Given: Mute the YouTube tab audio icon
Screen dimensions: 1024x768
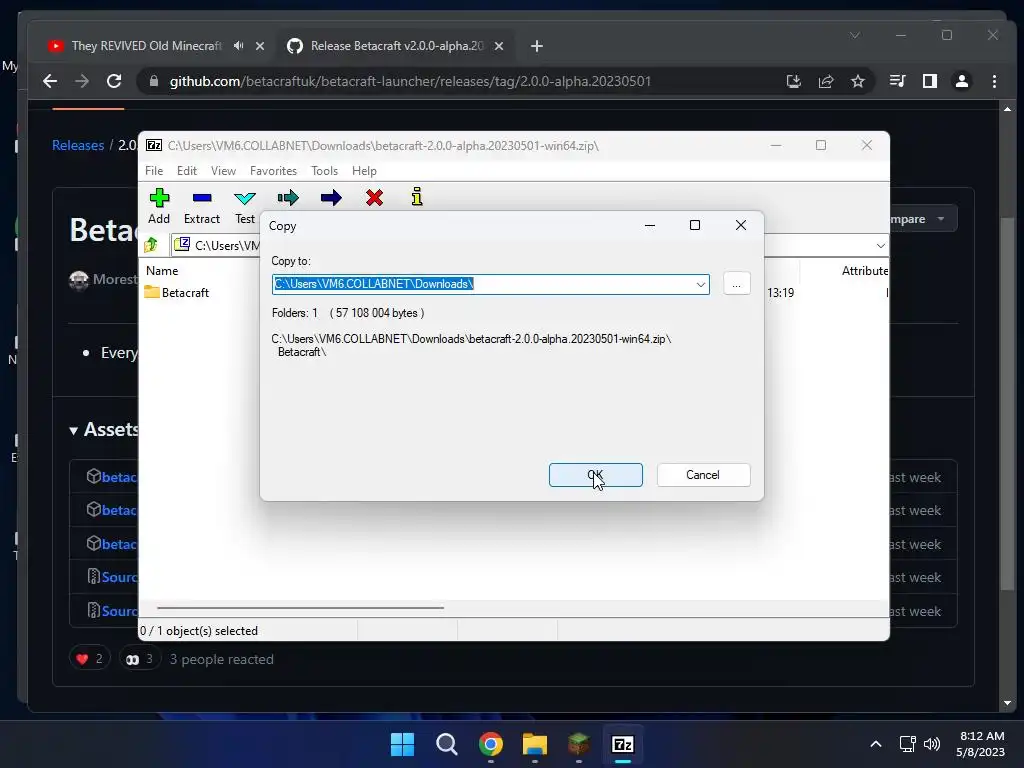Looking at the screenshot, I should click(238, 46).
